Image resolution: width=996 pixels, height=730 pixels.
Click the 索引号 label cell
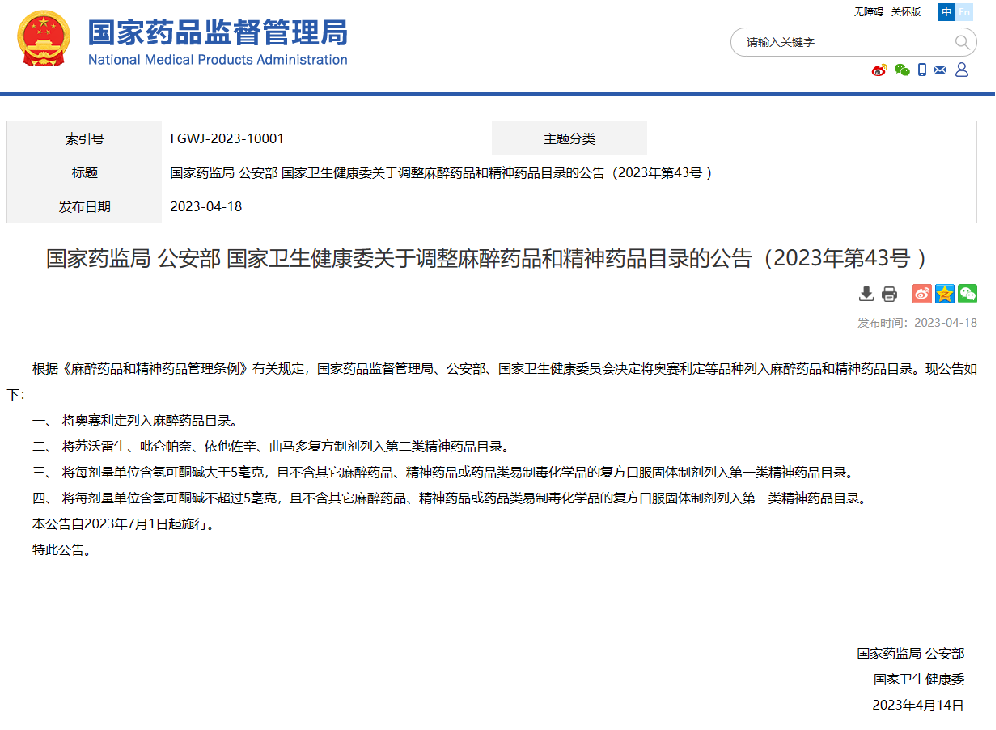[x=84, y=139]
